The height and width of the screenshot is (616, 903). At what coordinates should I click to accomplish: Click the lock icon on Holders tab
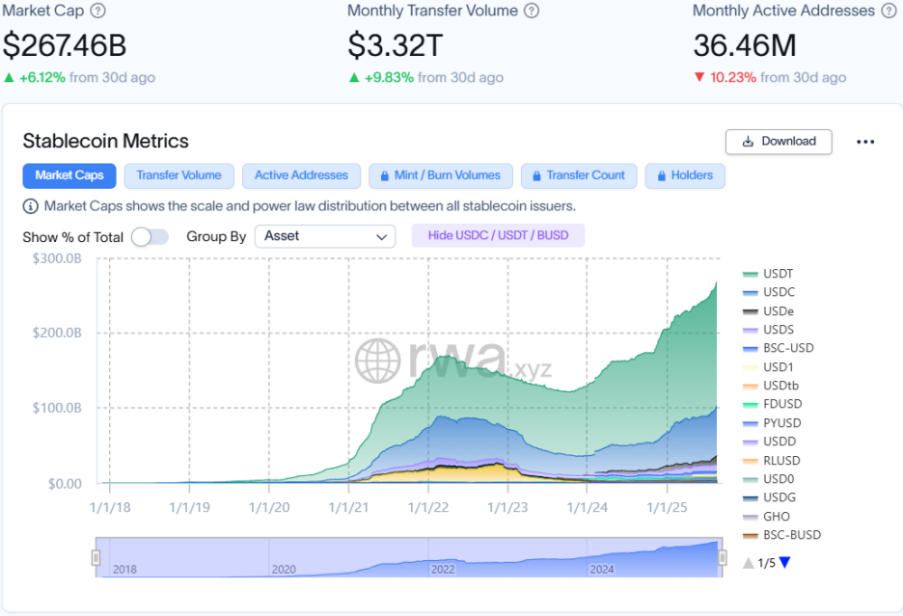661,176
